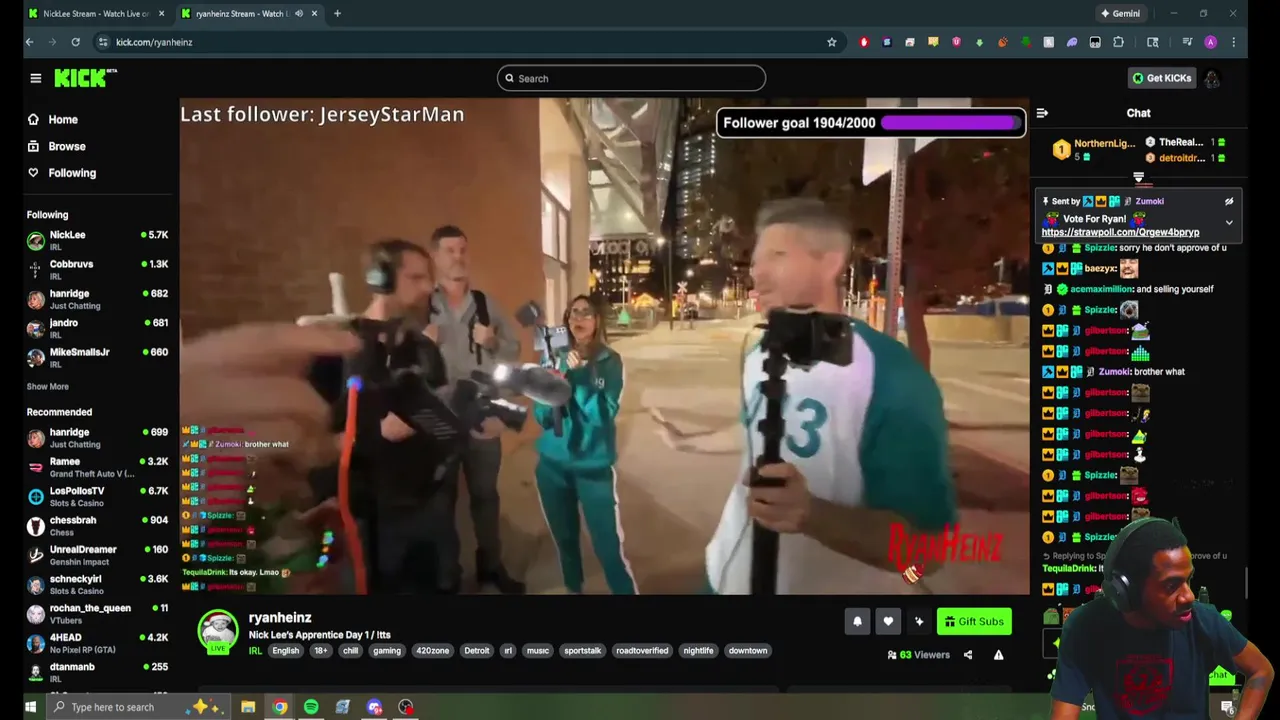The height and width of the screenshot is (720, 1280).
Task: Switch to ryanheinz Stream browser tab
Action: tap(250, 14)
